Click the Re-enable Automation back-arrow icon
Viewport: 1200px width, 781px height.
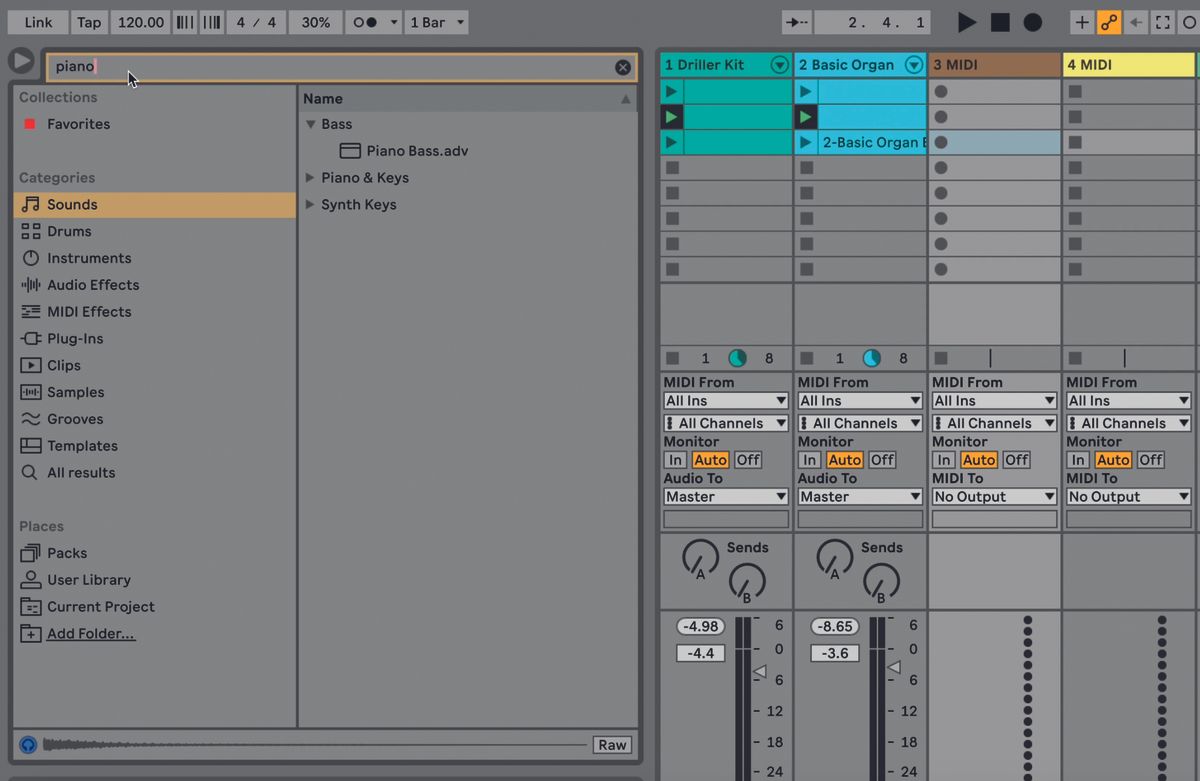[x=1136, y=22]
